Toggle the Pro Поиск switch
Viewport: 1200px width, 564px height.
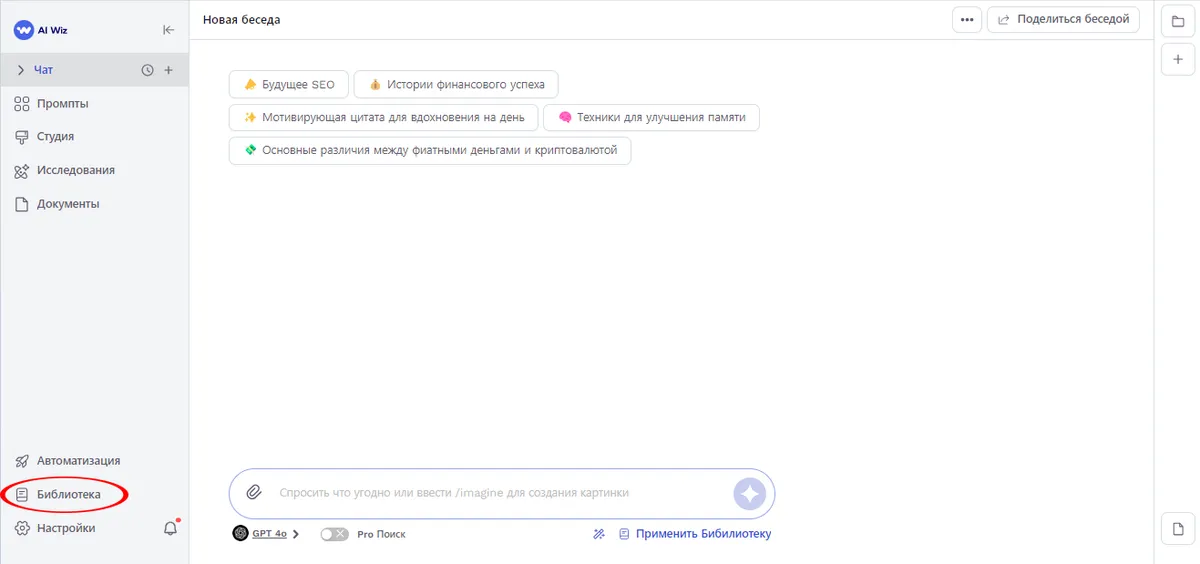click(x=334, y=534)
